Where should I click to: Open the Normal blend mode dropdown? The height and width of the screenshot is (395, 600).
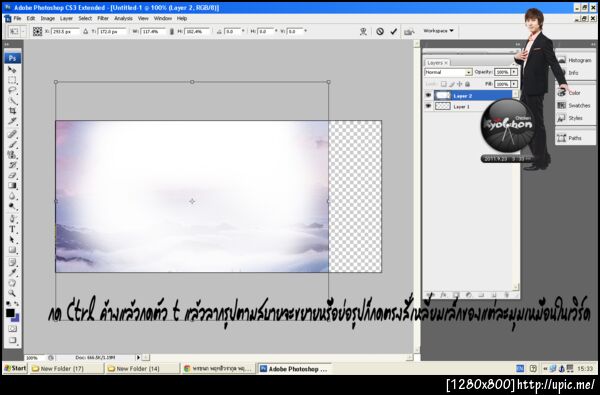pyautogui.click(x=448, y=72)
